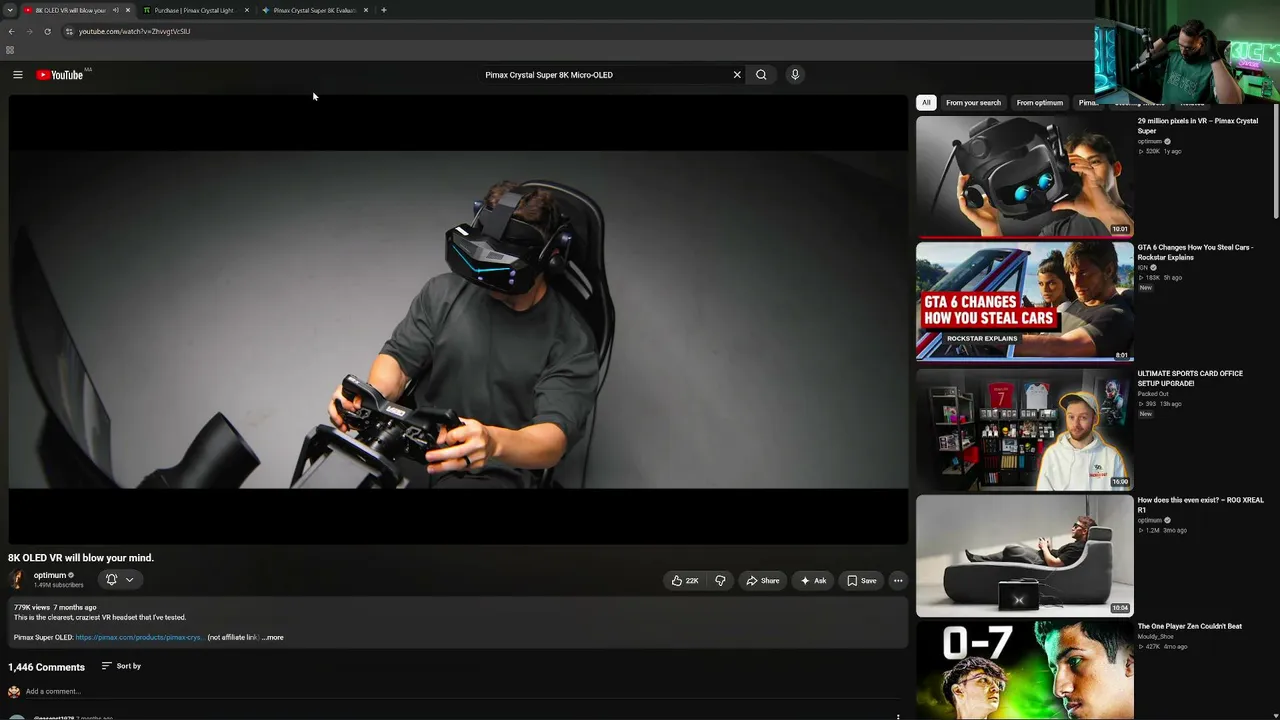Click title 'GTA 6 Changes How You Steal Cars'

[1195, 252]
